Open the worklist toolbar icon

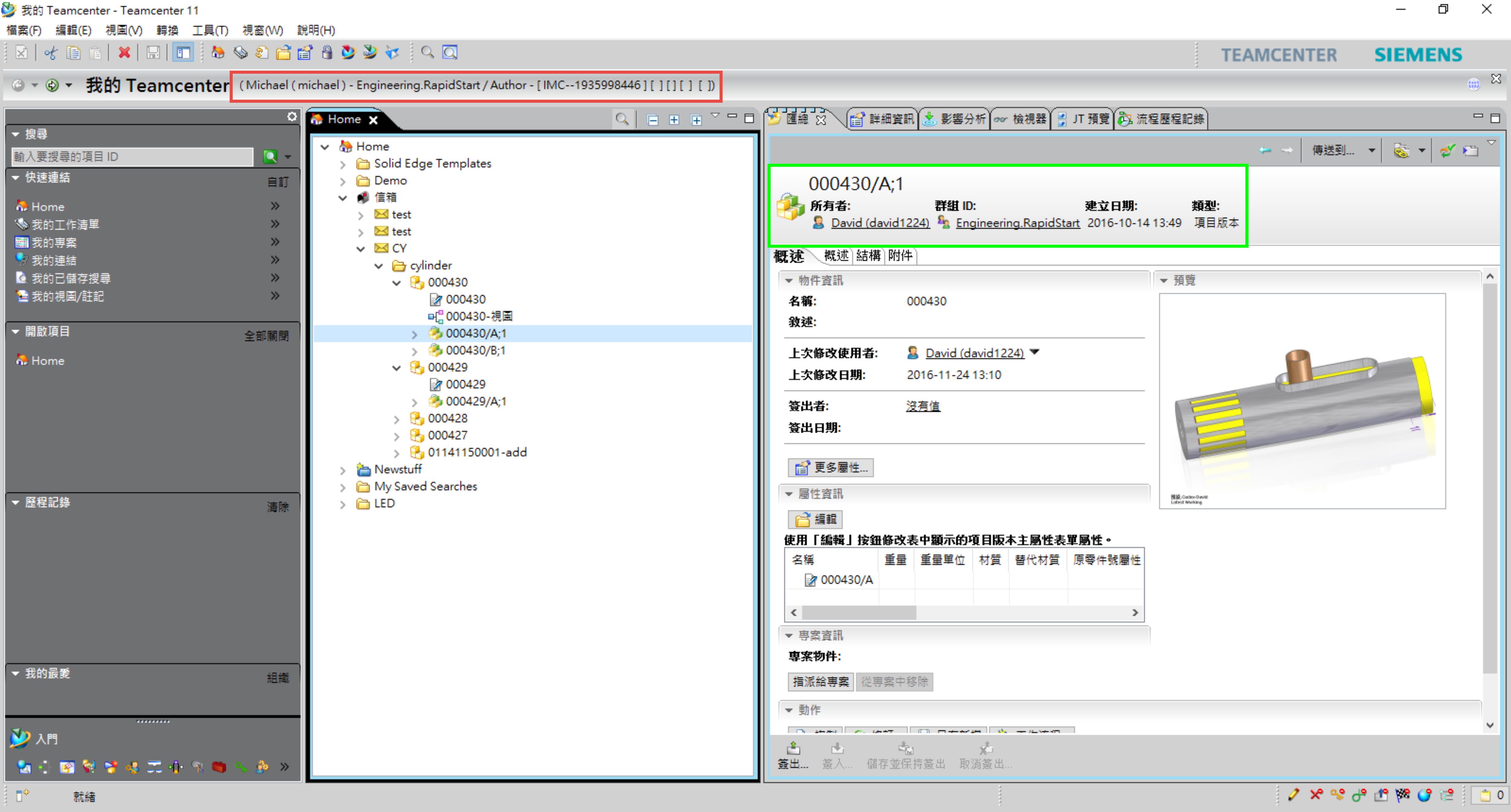coord(240,53)
